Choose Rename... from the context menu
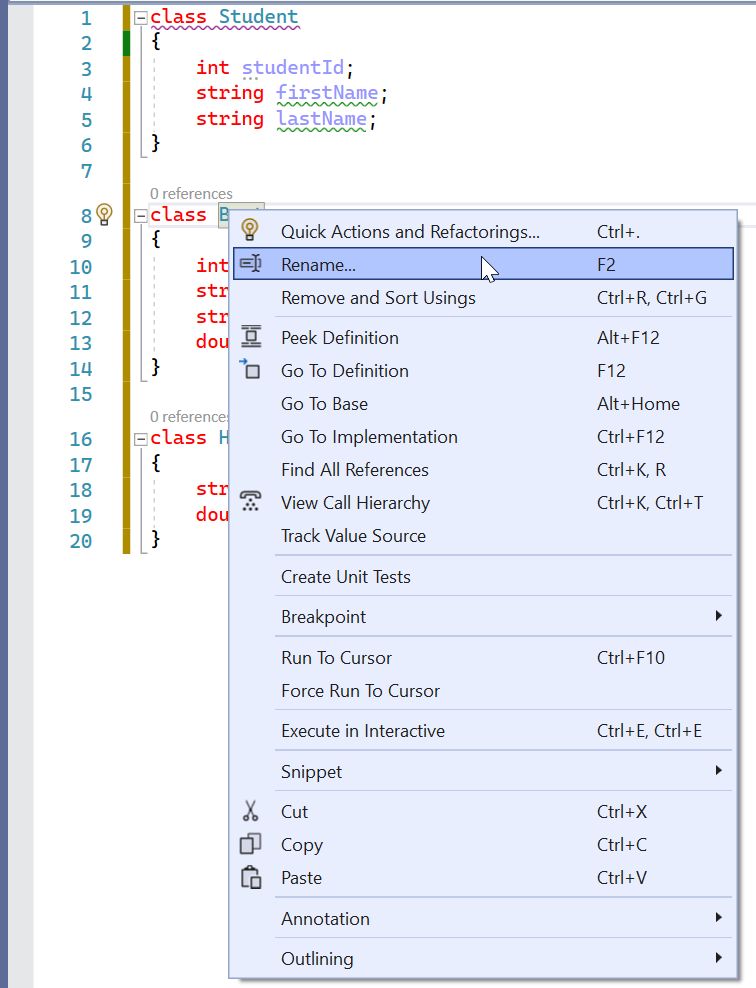756x988 pixels. [483, 264]
